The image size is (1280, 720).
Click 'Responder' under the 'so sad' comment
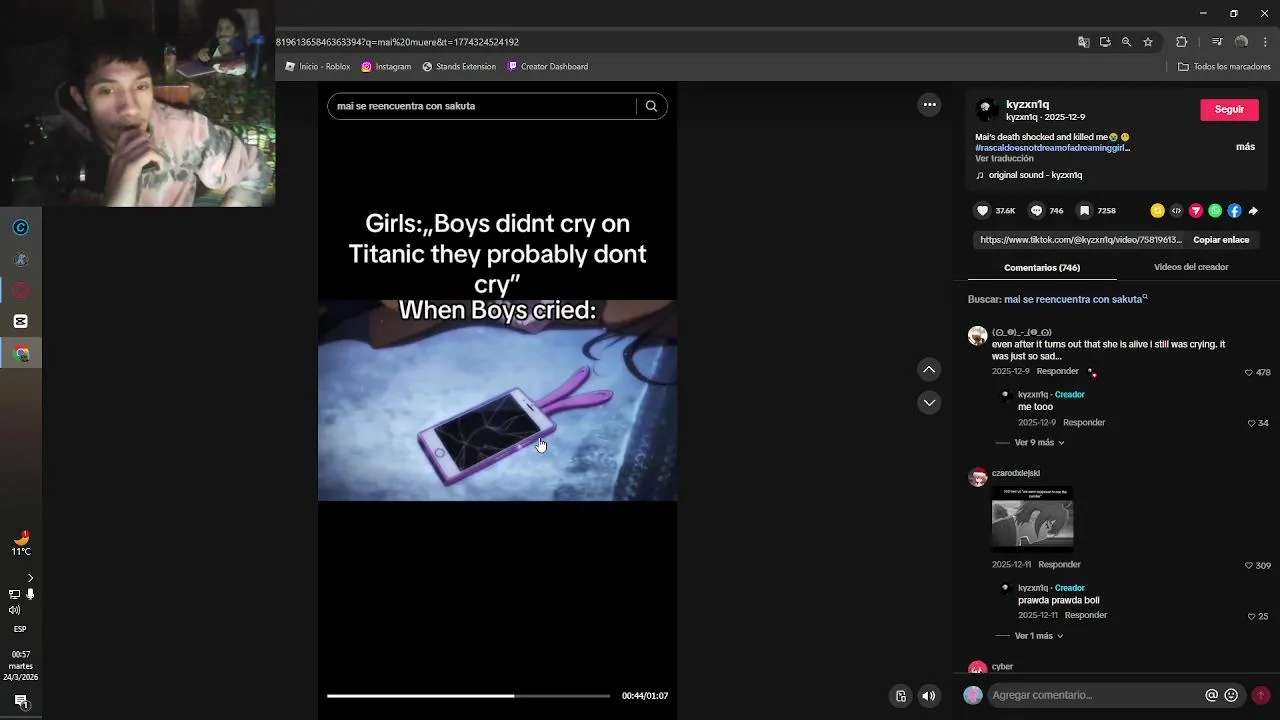1057,372
